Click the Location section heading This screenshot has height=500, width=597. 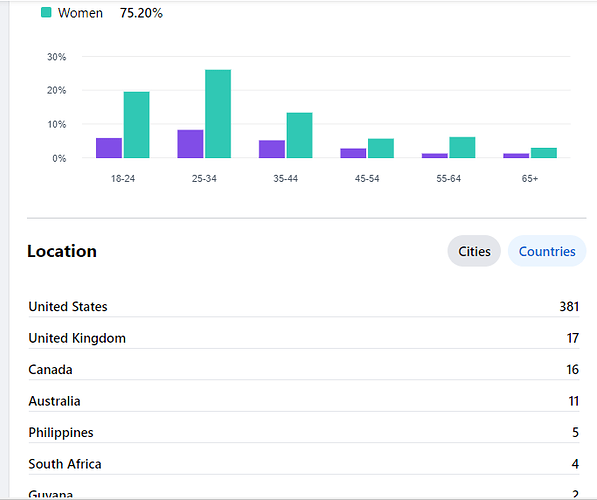pos(62,251)
